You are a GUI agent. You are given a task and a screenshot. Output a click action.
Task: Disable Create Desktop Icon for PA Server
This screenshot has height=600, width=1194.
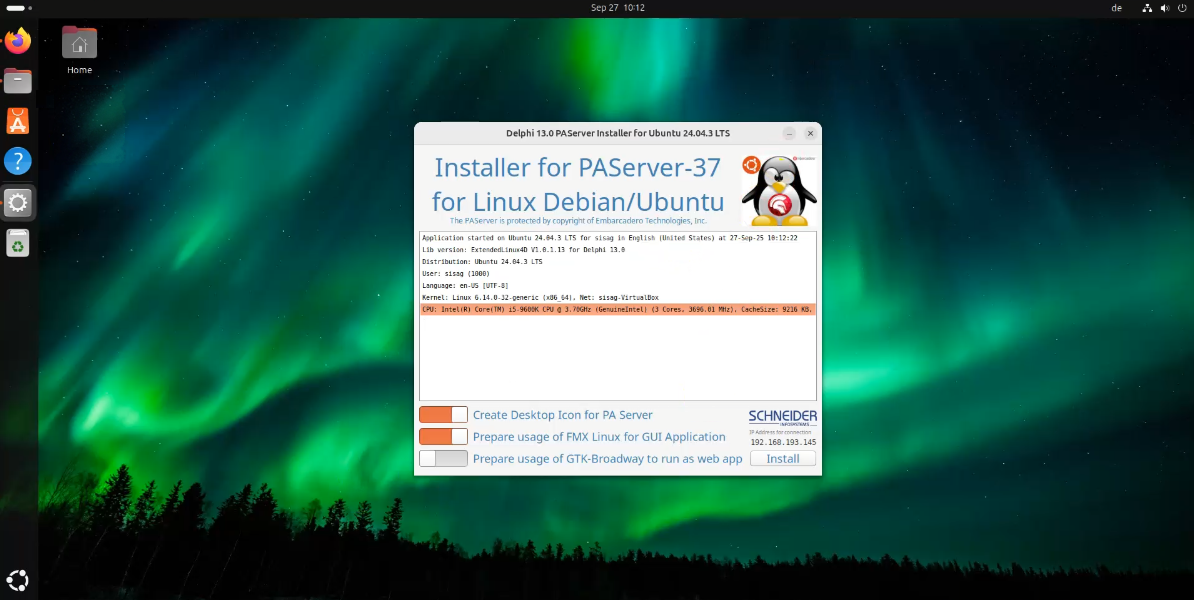pyautogui.click(x=443, y=415)
